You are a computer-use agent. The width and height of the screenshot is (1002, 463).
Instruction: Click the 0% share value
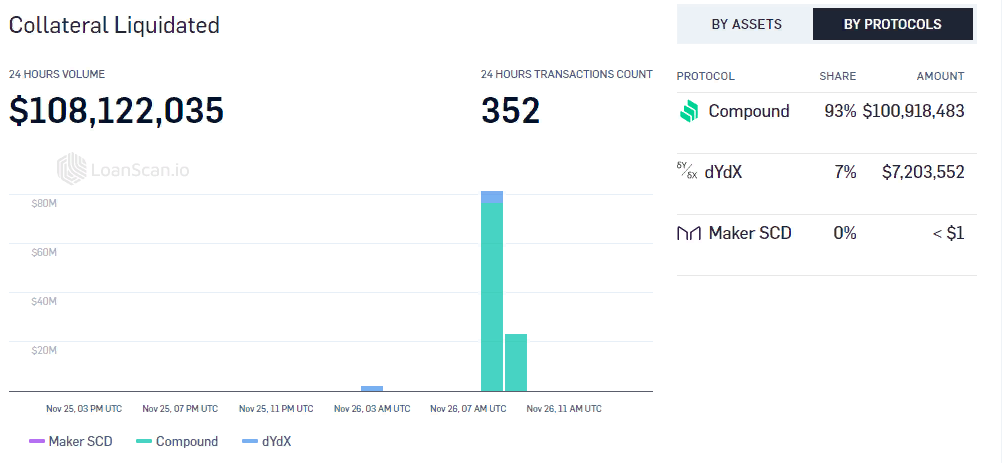[x=845, y=233]
